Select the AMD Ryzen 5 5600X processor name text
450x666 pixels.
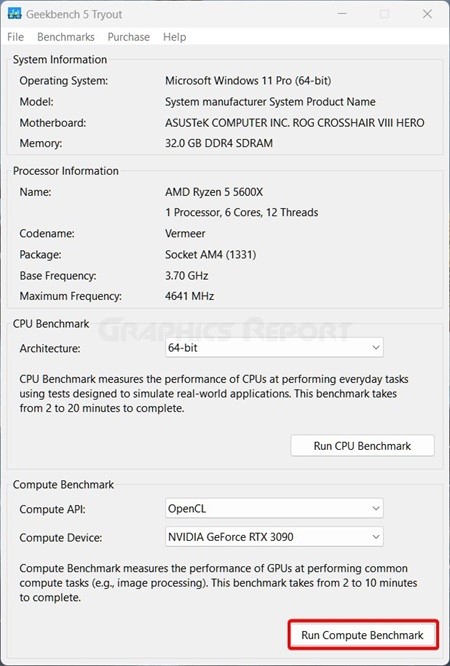click(x=214, y=192)
